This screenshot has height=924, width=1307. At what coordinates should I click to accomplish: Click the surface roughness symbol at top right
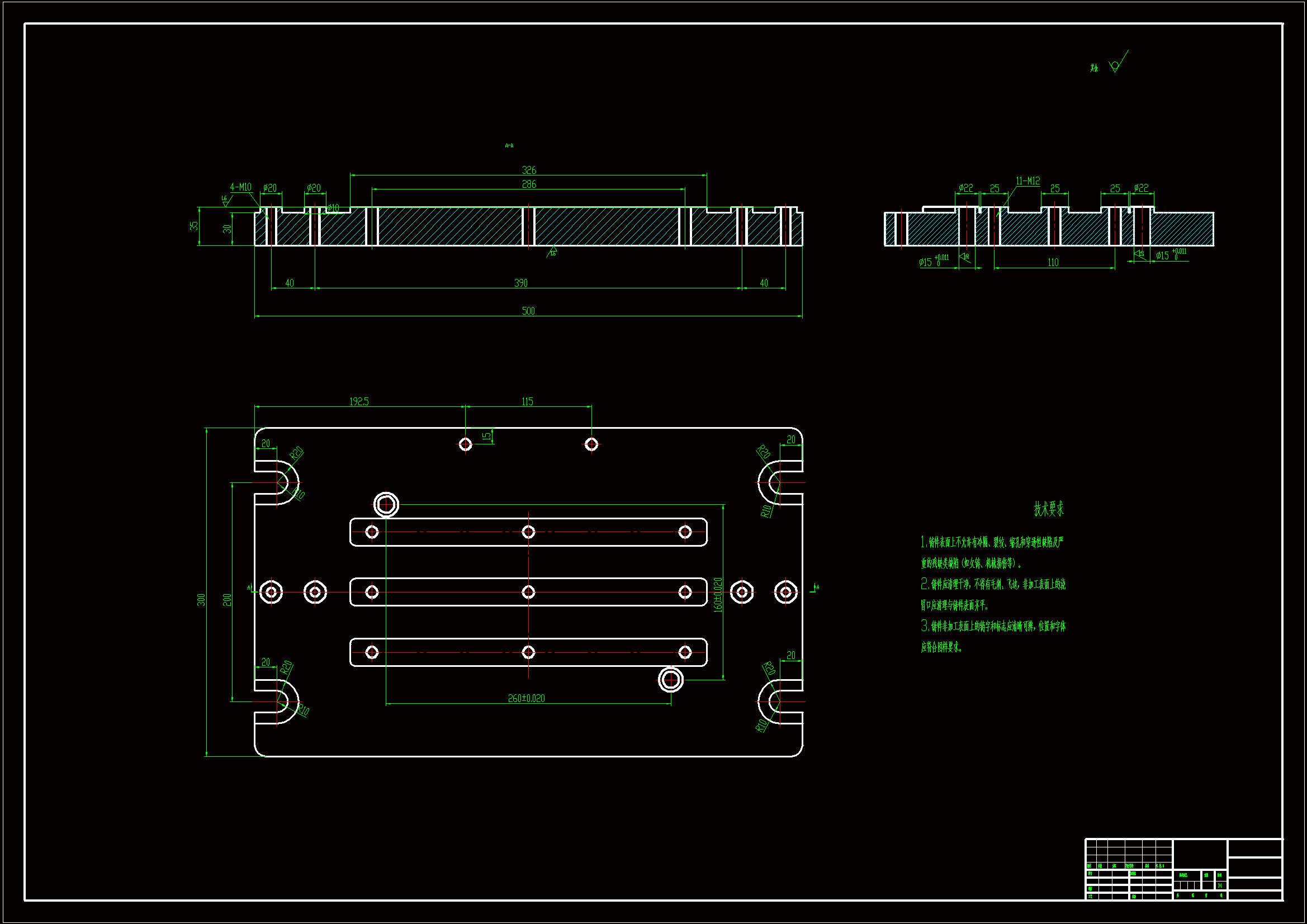tap(1116, 65)
